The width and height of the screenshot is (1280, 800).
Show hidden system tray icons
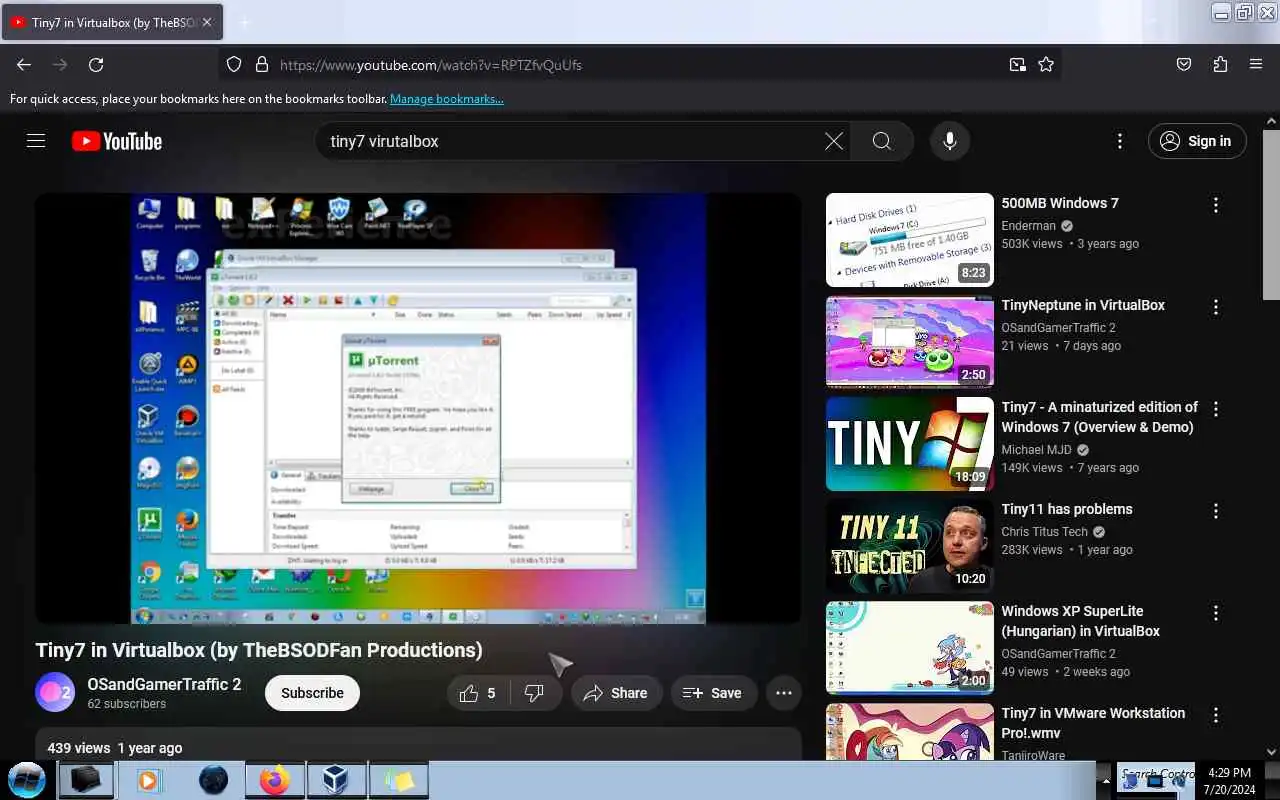click(x=1106, y=780)
